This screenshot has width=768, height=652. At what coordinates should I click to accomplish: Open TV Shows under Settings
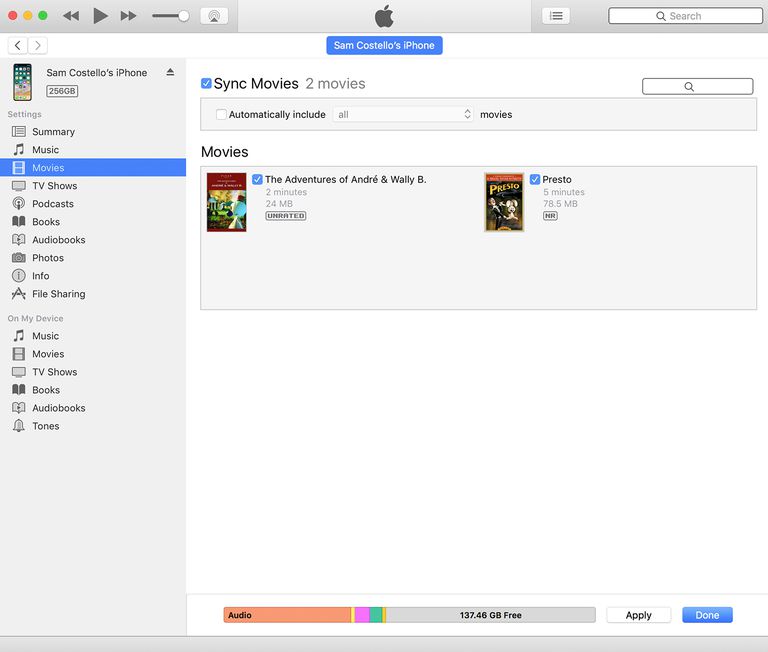pyautogui.click(x=93, y=186)
